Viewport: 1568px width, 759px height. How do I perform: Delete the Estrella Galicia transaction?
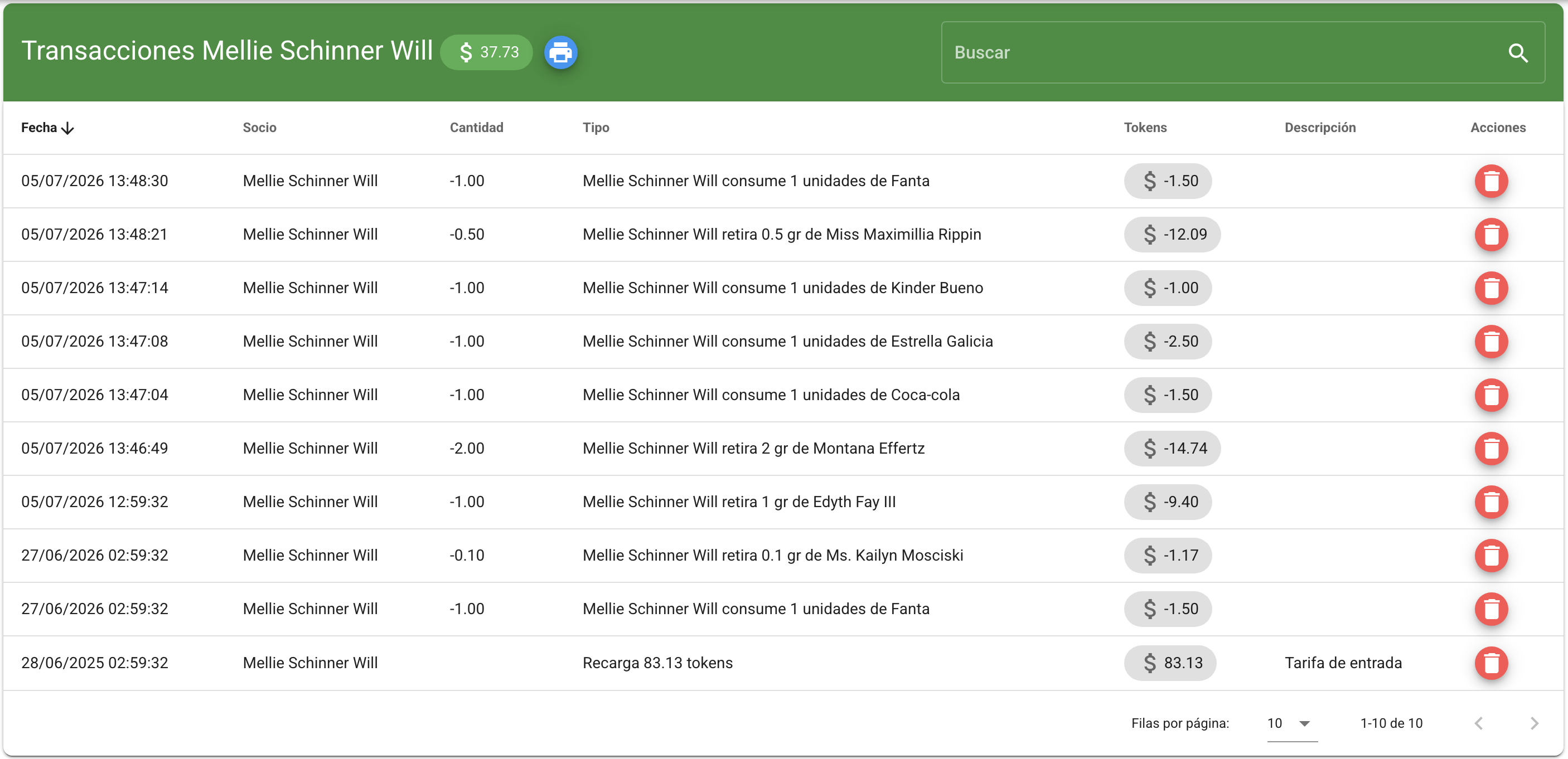pyautogui.click(x=1490, y=342)
